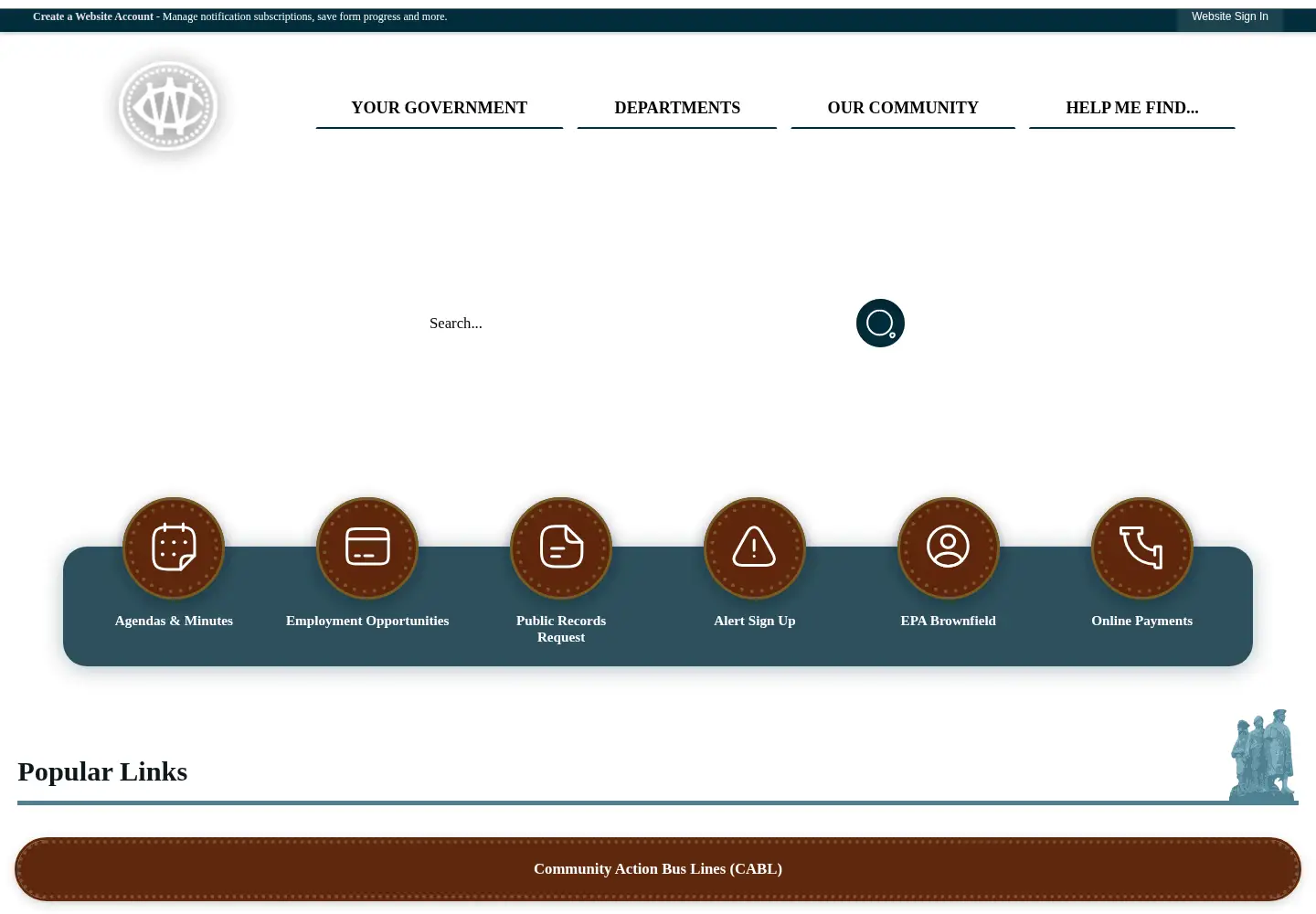The width and height of the screenshot is (1316, 914).
Task: Click the Popular Links heading
Action: click(102, 771)
